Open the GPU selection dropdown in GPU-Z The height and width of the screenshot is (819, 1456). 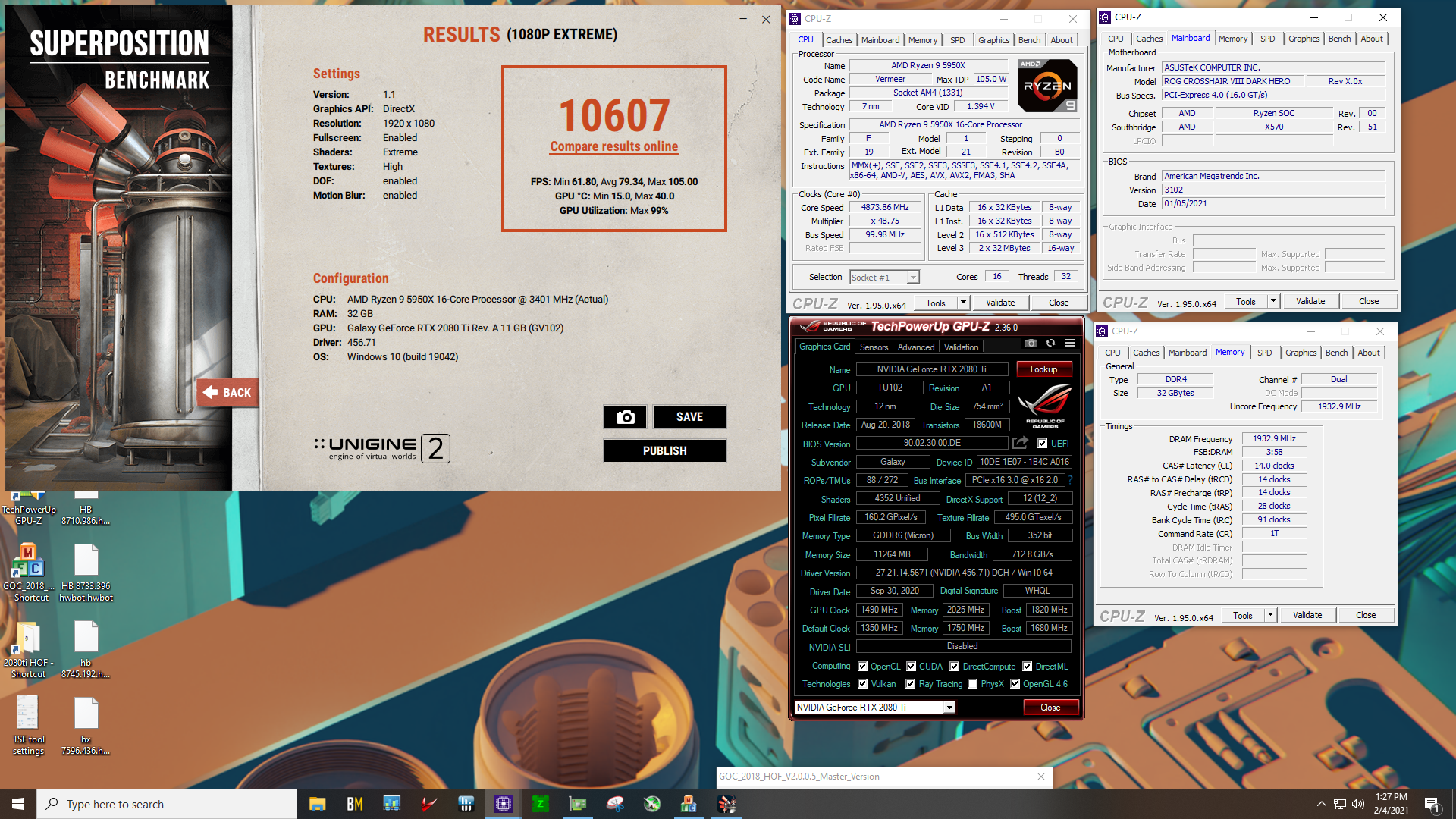(949, 708)
